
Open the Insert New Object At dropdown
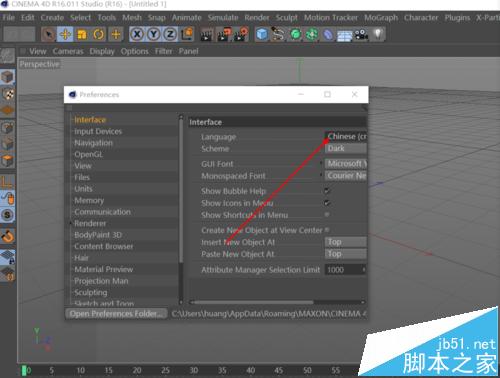tap(346, 242)
